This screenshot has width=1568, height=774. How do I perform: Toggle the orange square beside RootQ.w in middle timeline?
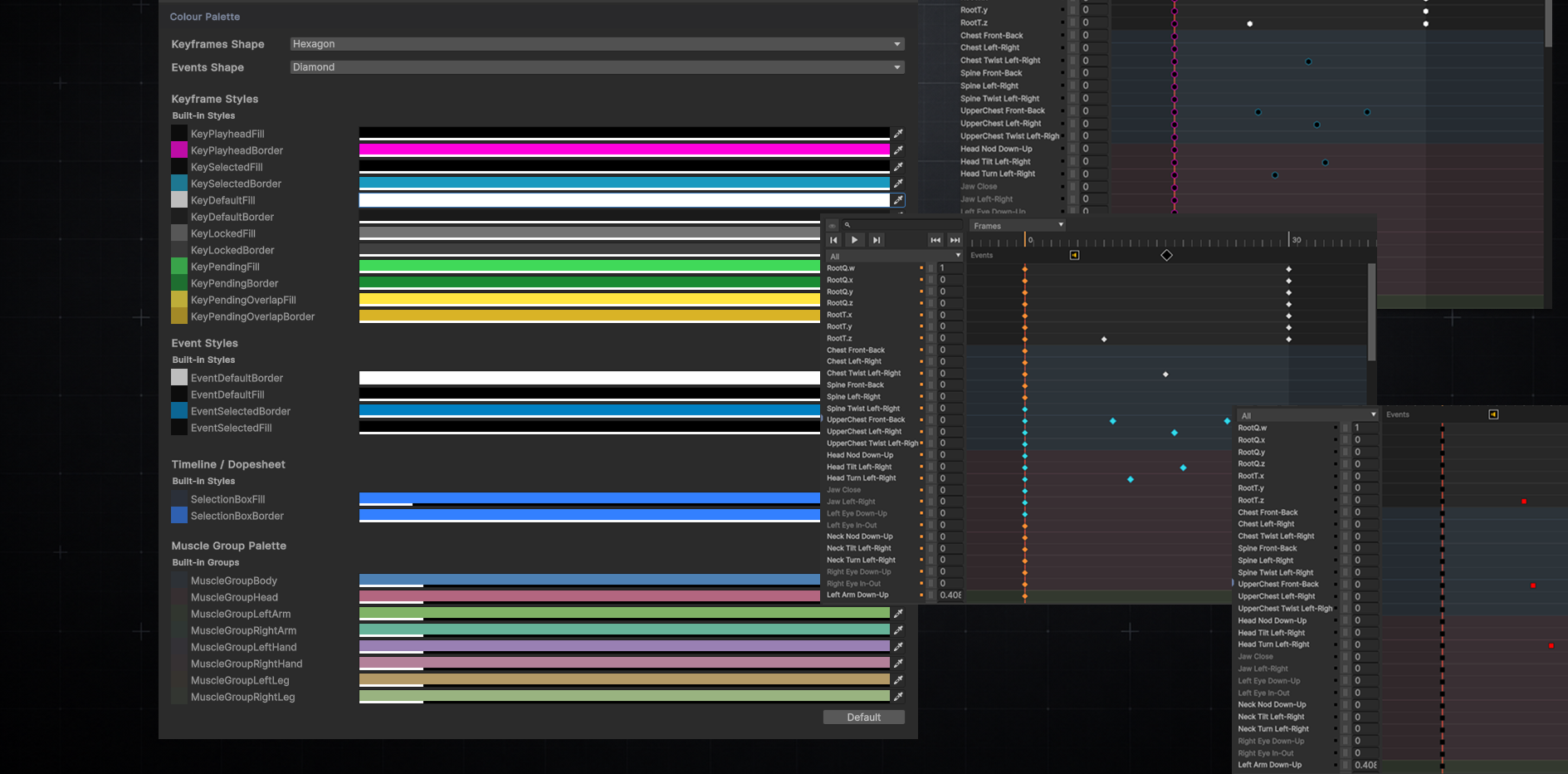coord(921,268)
